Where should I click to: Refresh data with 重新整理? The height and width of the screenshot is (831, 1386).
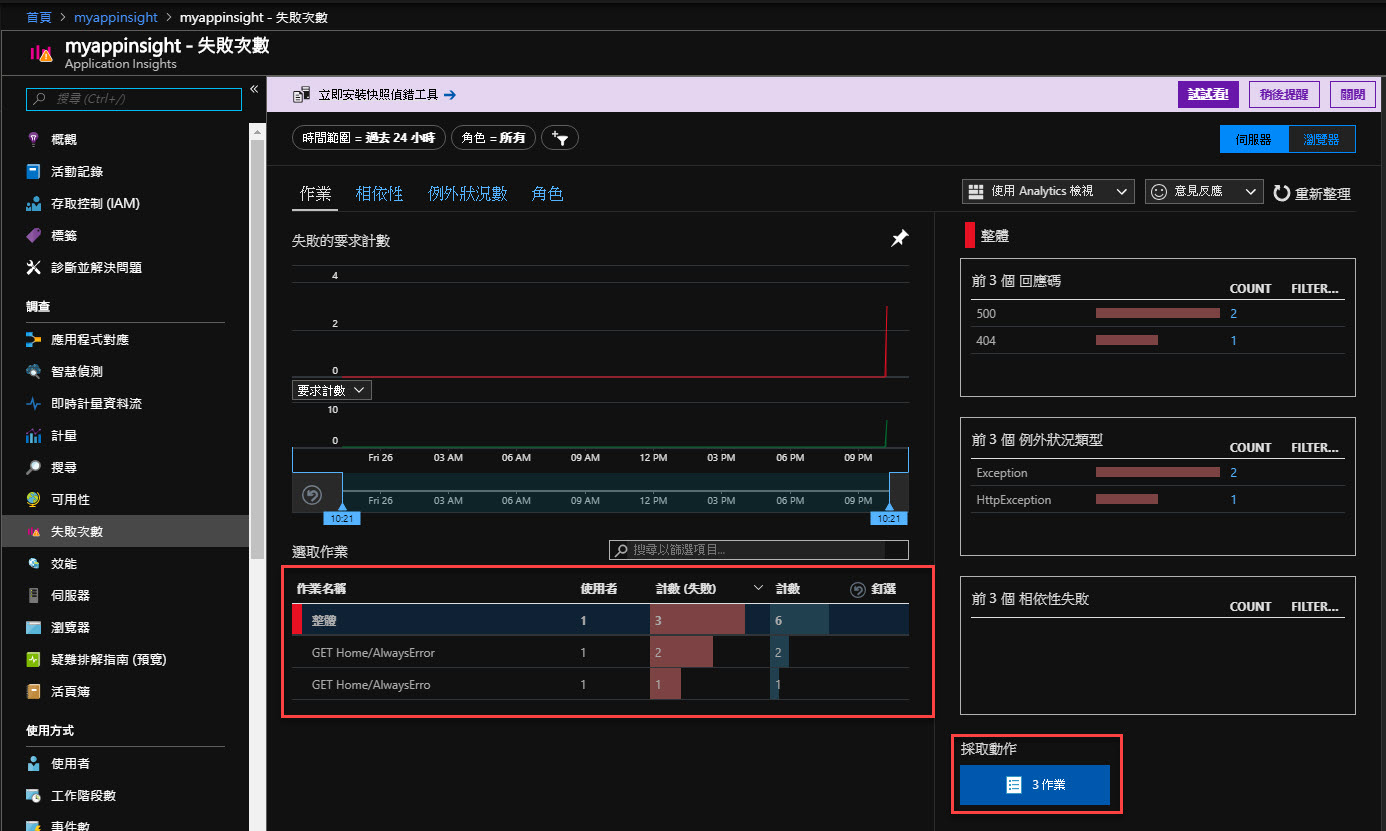[x=1312, y=193]
